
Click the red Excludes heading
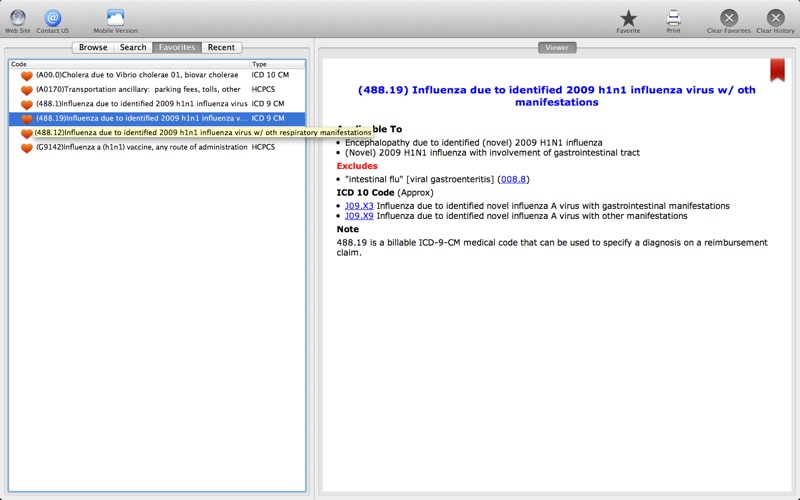pos(357,166)
